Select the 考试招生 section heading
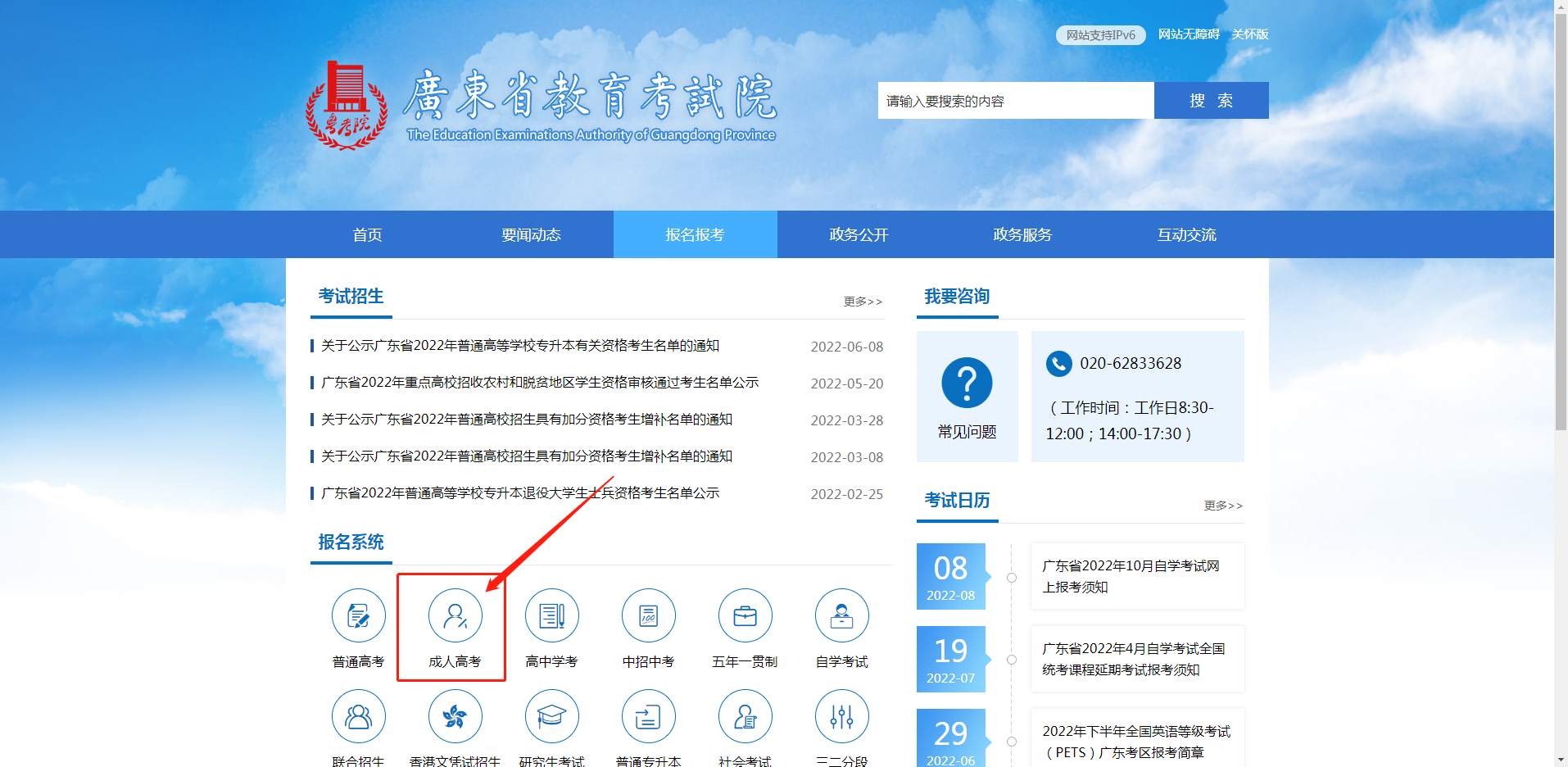Screen dimensions: 1568x767 (x=351, y=297)
